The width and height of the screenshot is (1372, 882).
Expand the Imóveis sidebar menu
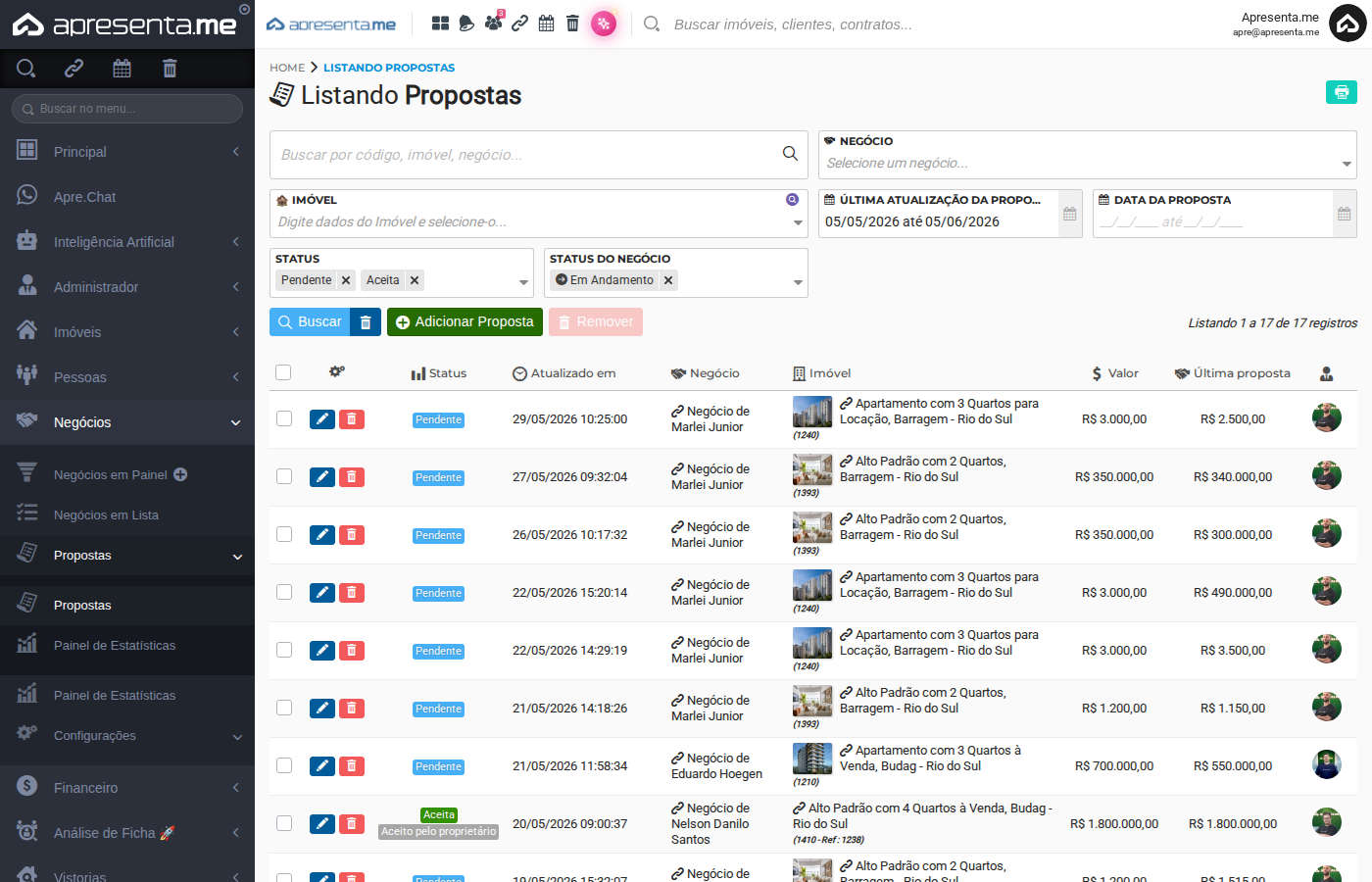pyautogui.click(x=127, y=332)
